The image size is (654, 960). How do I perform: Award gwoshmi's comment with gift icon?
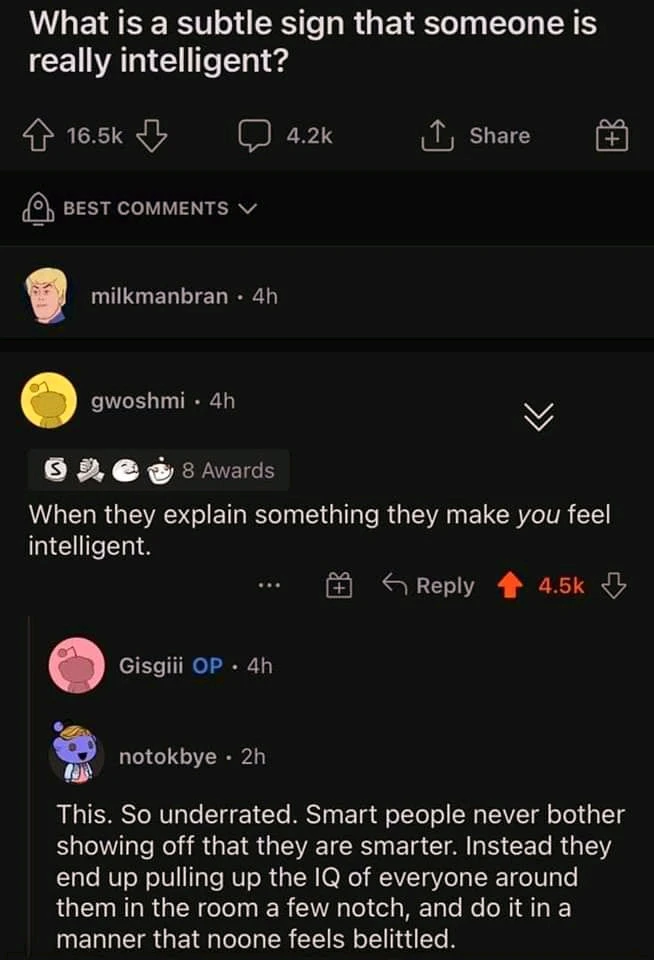click(341, 587)
